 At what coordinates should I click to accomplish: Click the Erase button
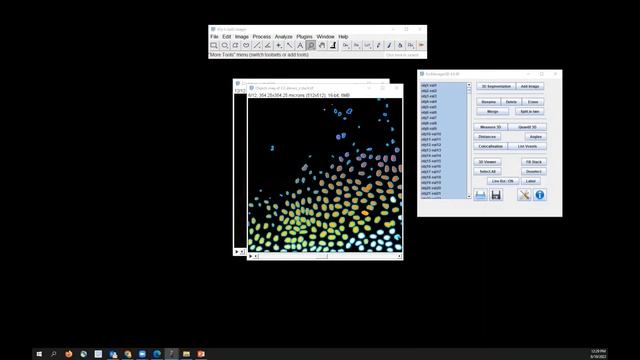coord(533,102)
